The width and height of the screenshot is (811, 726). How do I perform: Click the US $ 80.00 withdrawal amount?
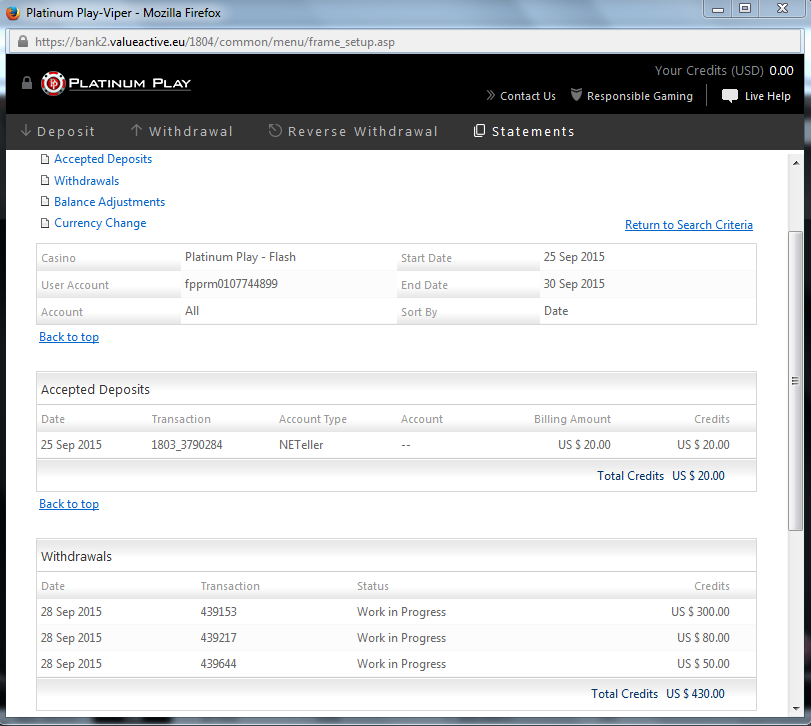pyautogui.click(x=703, y=638)
